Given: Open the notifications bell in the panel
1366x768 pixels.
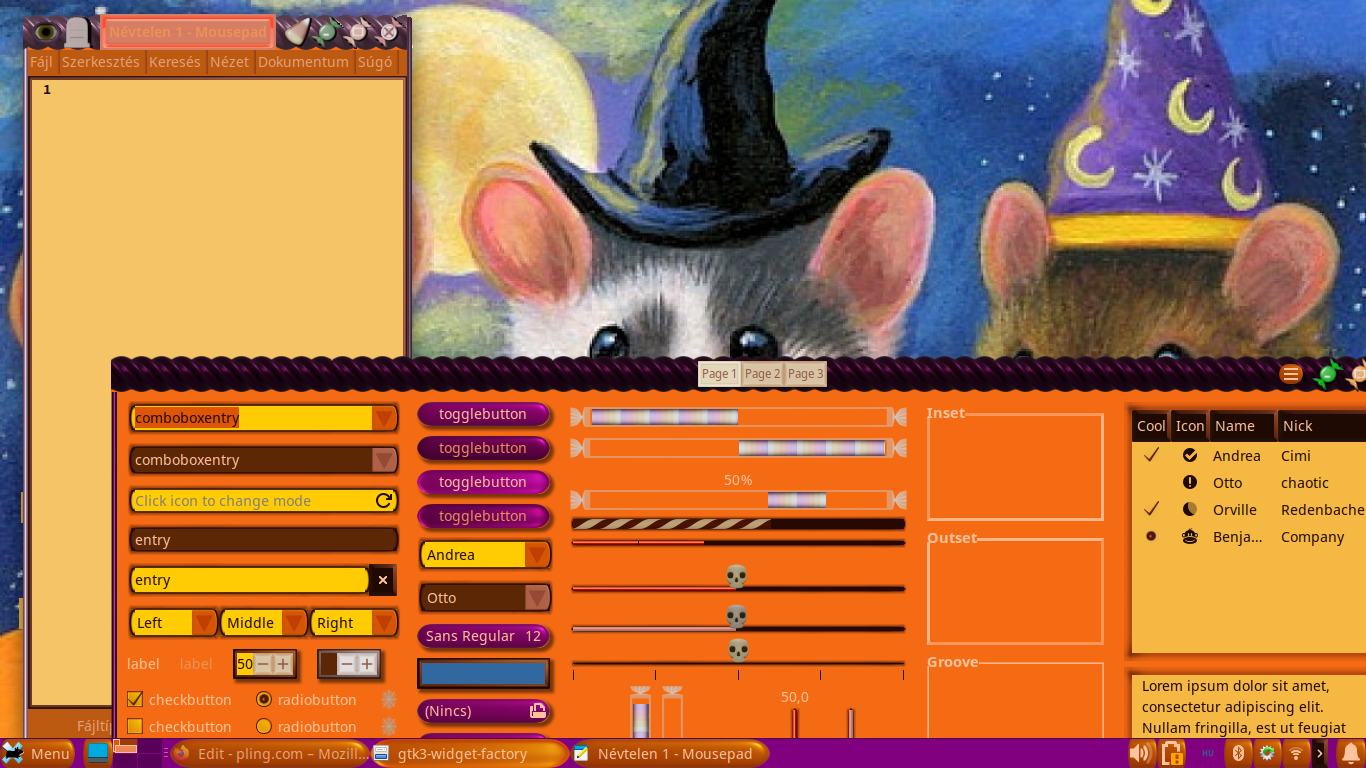Looking at the screenshot, I should (1351, 753).
